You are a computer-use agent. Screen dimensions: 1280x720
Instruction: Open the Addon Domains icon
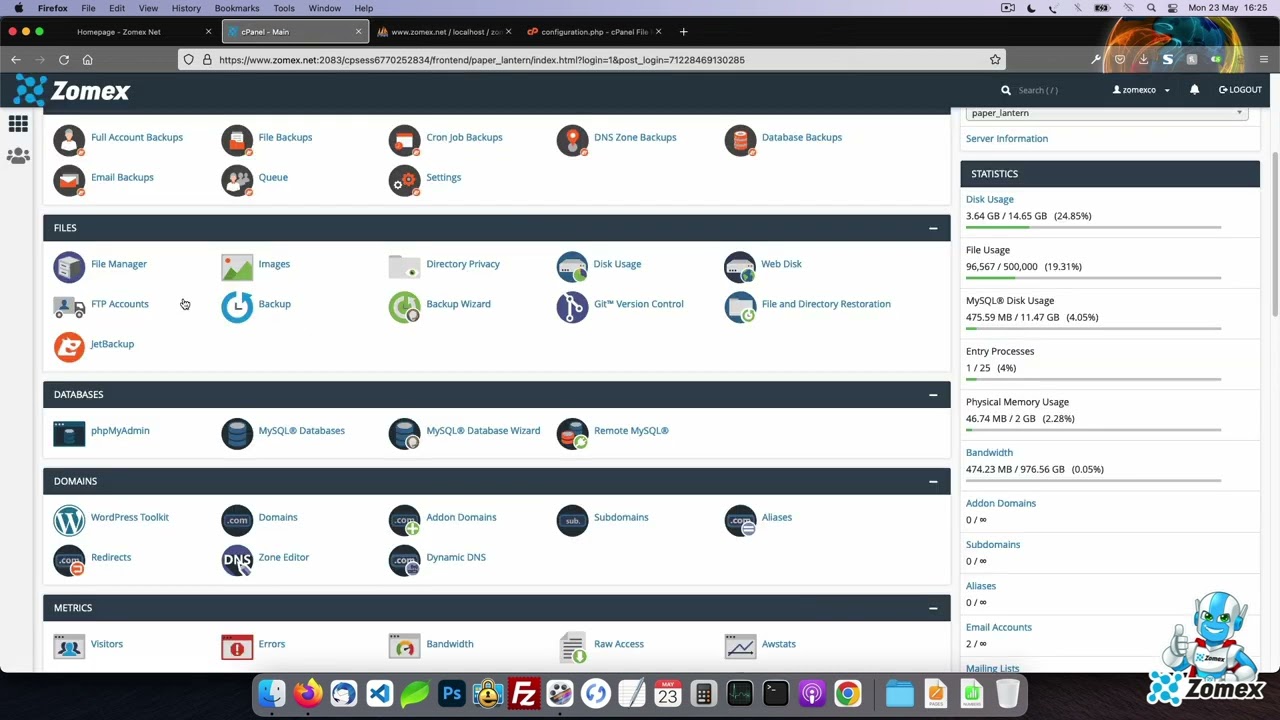(404, 521)
